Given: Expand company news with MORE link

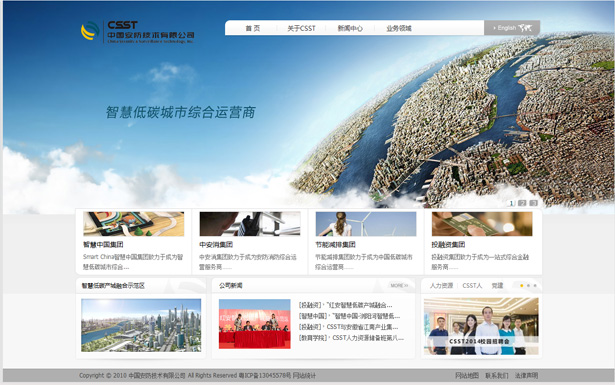Looking at the screenshot, I should point(399,285).
